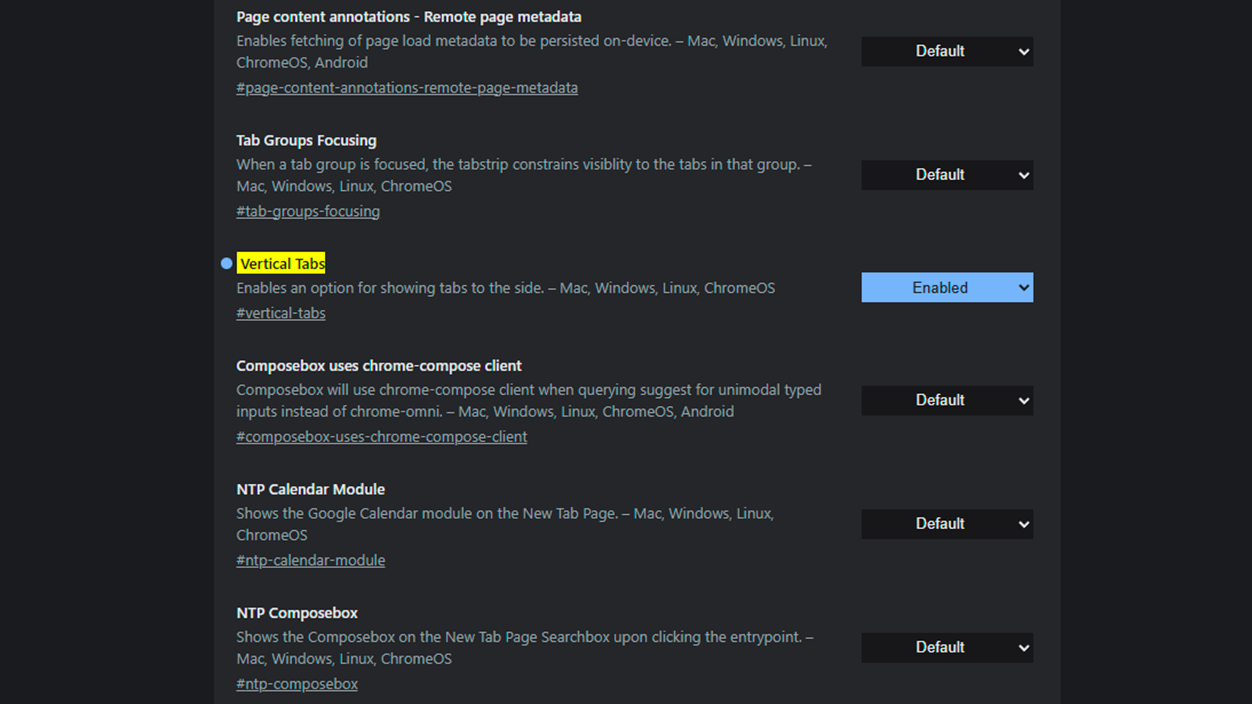
Task: Open the Page content annotations Default dropdown
Action: point(946,51)
